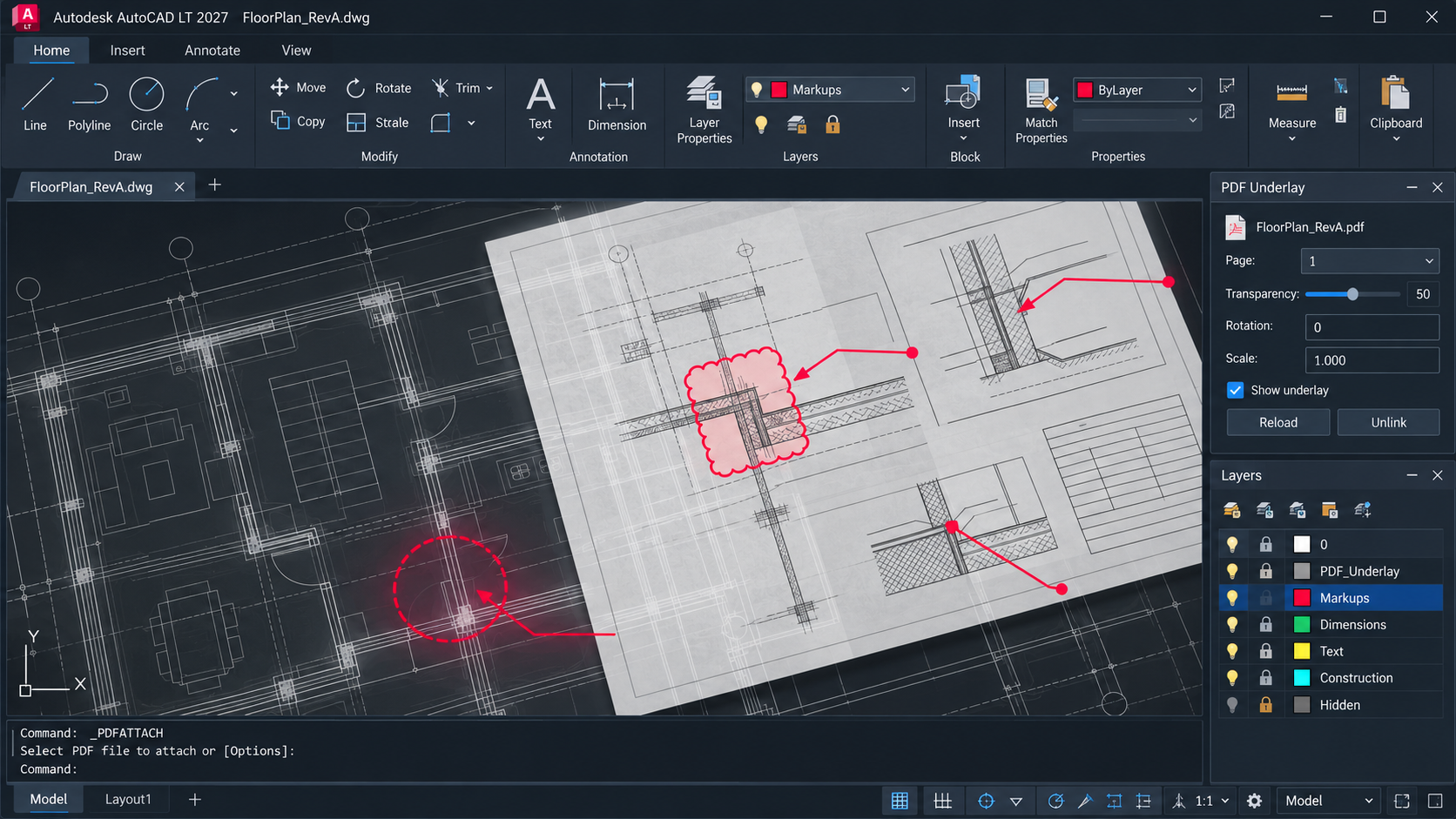The height and width of the screenshot is (819, 1456).
Task: Activate the Move tool
Action: (298, 87)
